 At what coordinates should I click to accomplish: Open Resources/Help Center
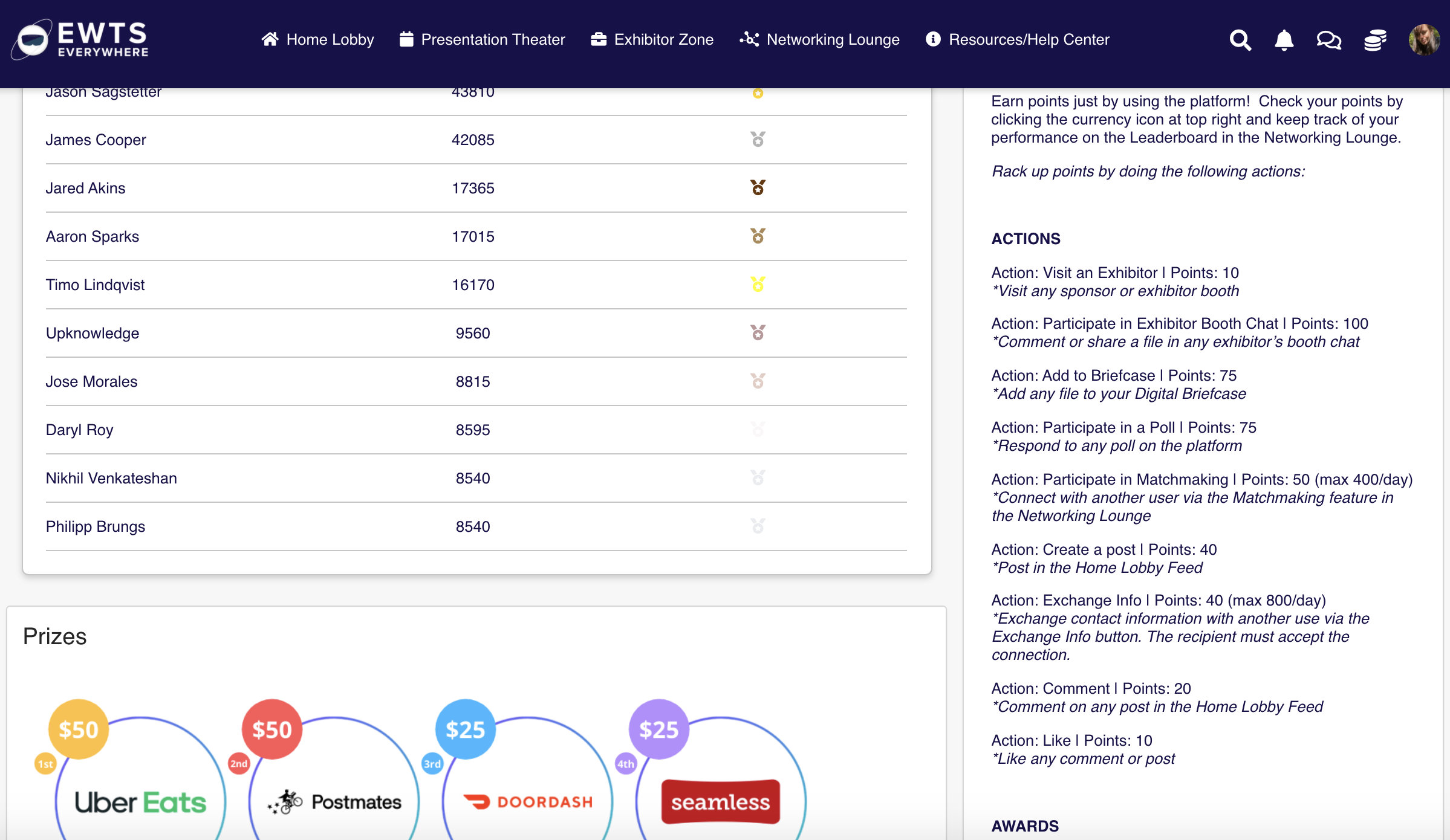click(1018, 39)
